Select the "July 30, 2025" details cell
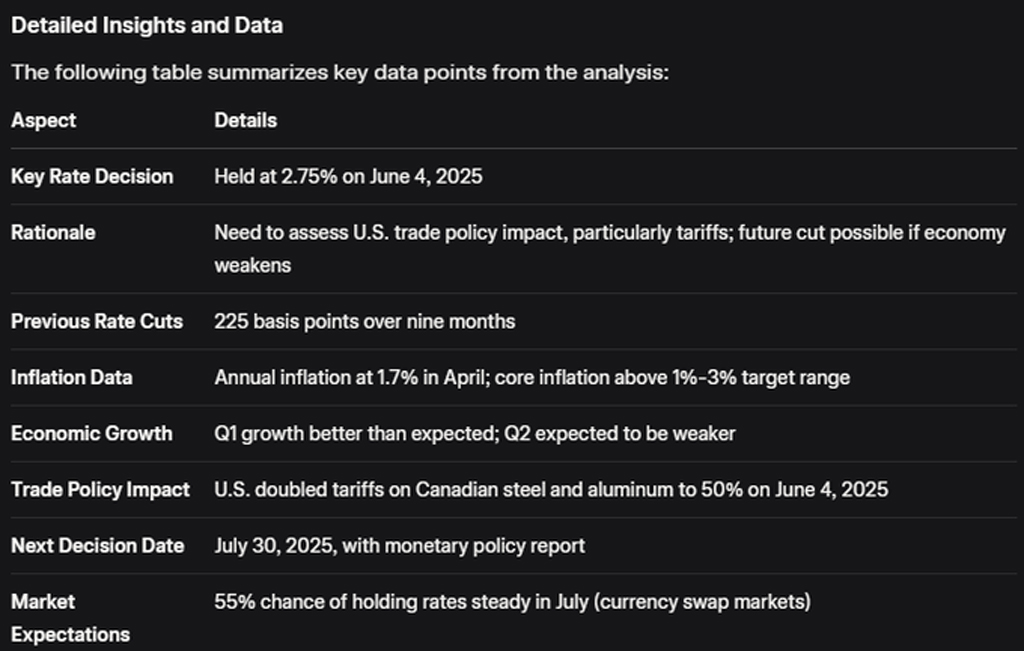 tap(399, 545)
